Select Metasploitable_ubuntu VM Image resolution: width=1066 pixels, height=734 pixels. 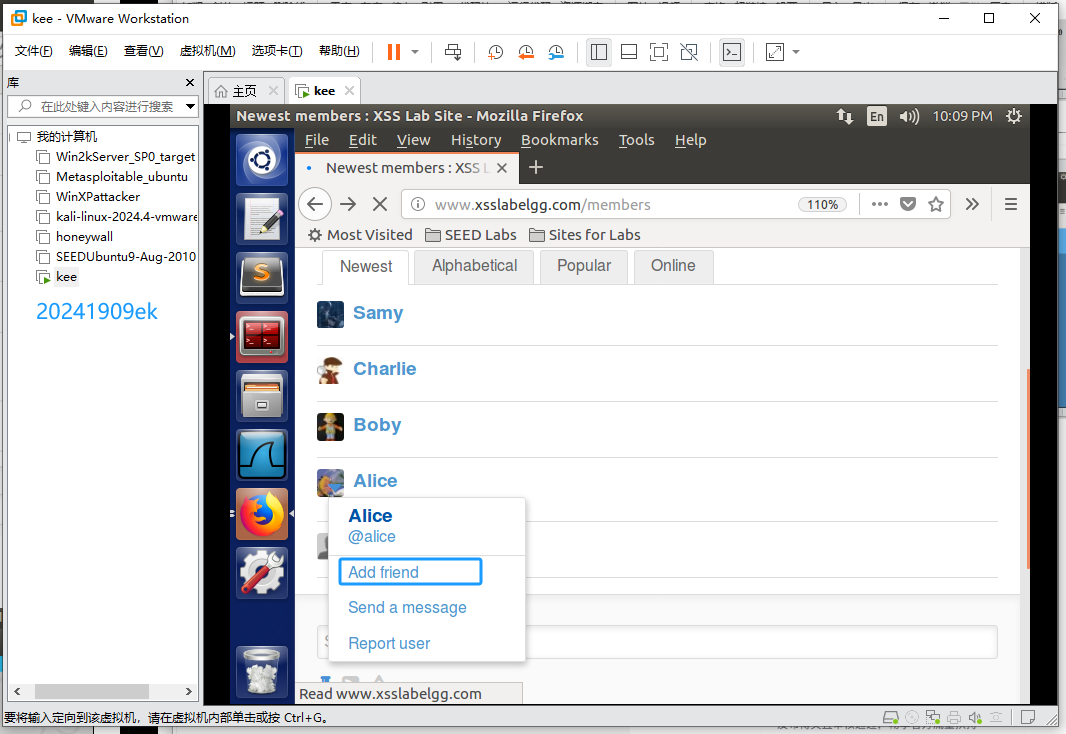122,177
